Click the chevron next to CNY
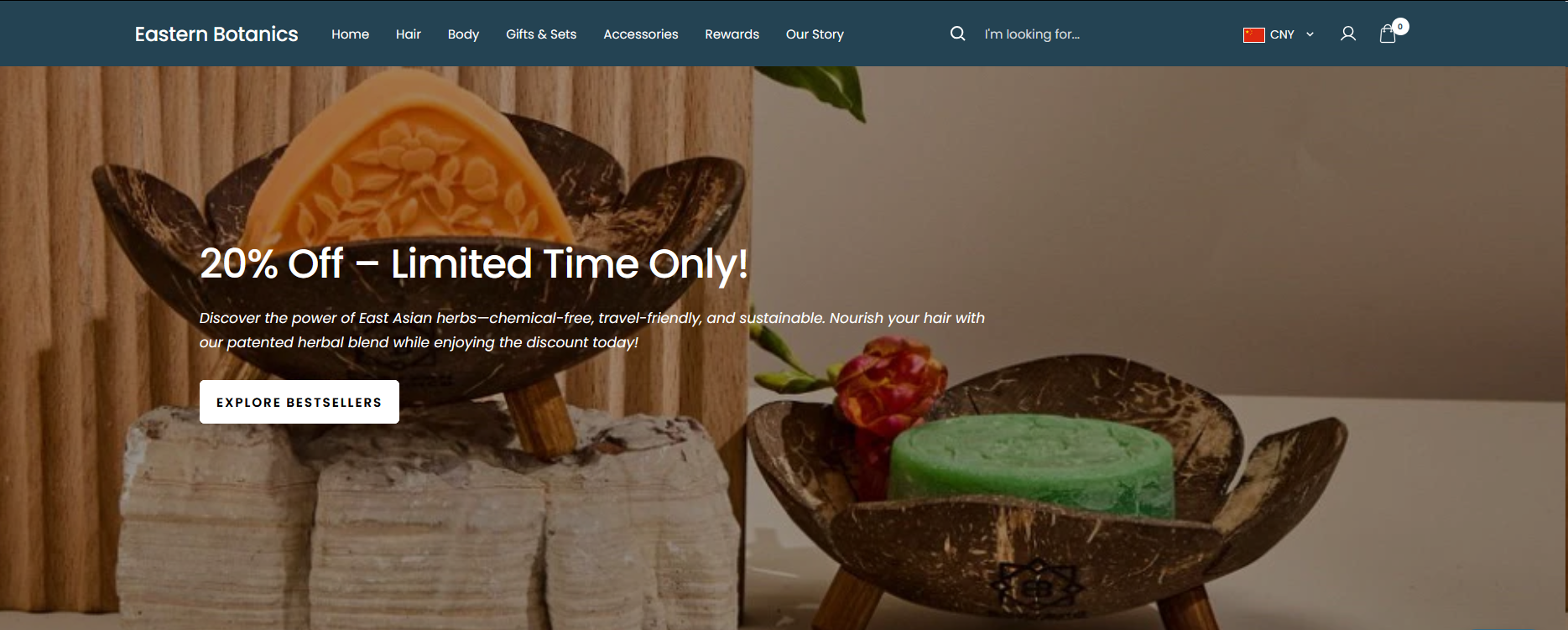Image resolution: width=1568 pixels, height=630 pixels. coord(1310,34)
